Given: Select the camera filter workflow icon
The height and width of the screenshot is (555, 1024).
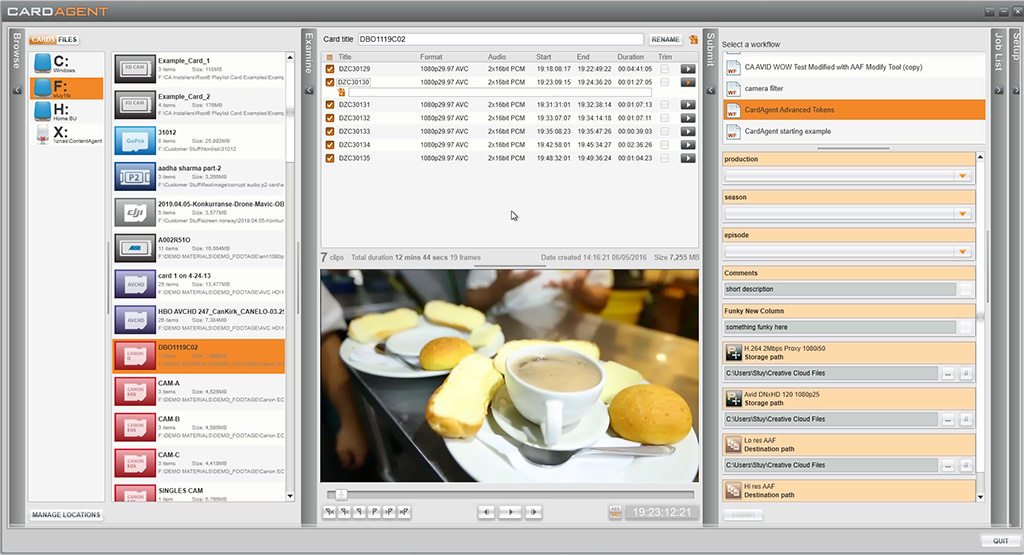Looking at the screenshot, I should point(732,89).
